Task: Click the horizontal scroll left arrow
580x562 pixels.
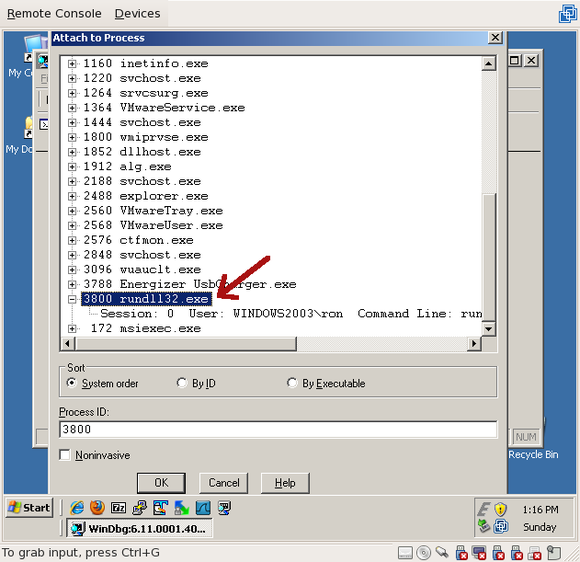Action: 67,344
